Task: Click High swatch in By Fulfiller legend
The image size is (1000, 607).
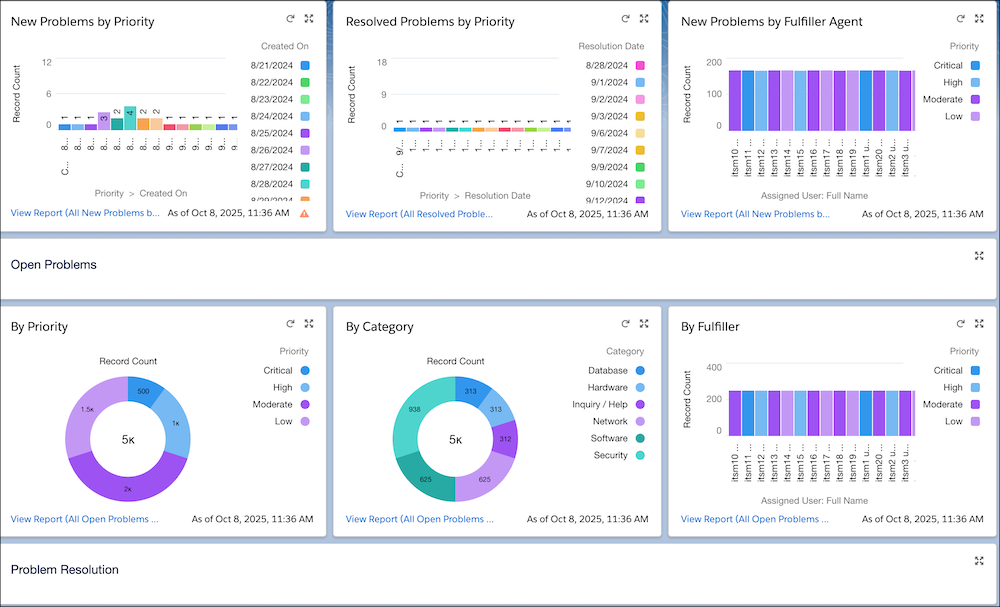Action: [x=975, y=387]
